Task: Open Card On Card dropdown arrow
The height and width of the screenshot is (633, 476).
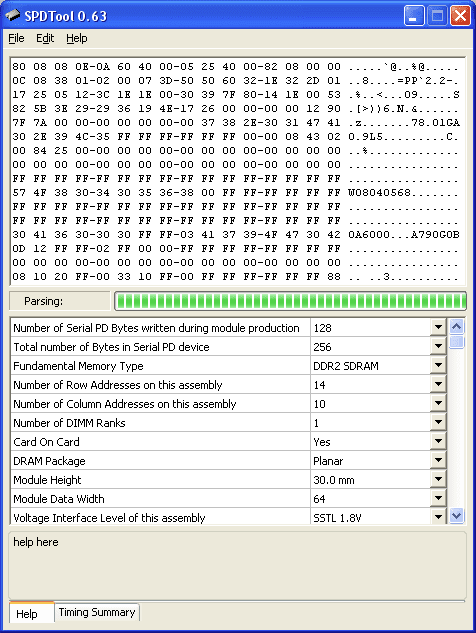Action: [x=438, y=441]
